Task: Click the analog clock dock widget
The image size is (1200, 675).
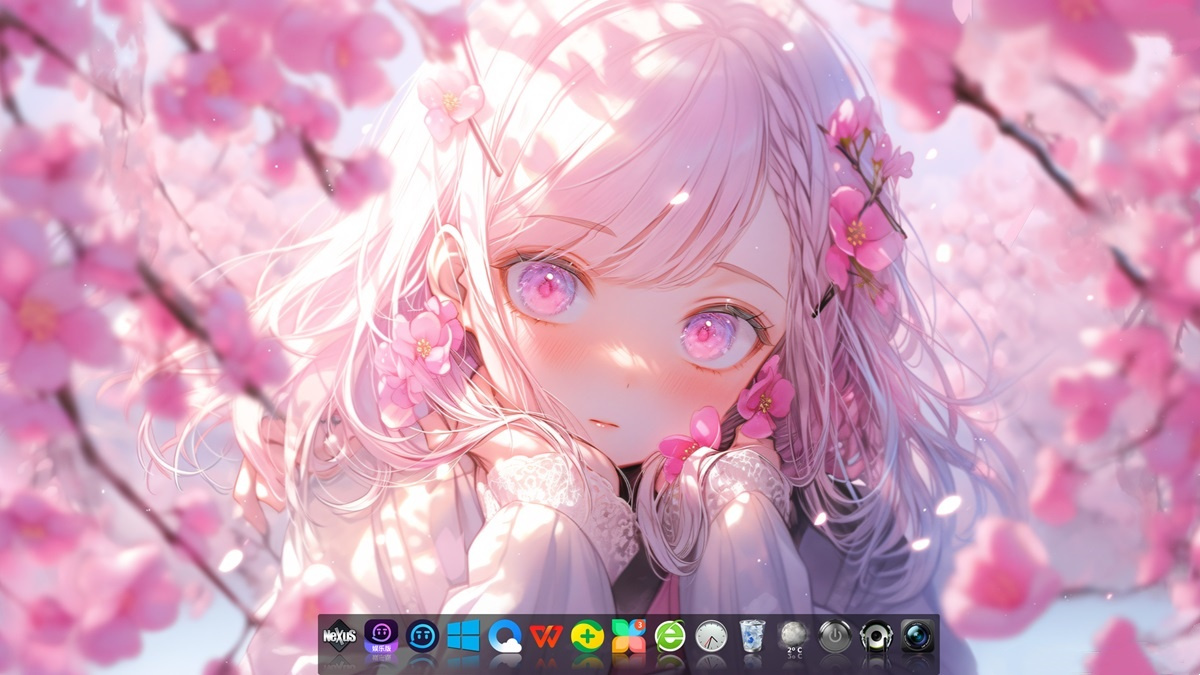Action: 711,636
